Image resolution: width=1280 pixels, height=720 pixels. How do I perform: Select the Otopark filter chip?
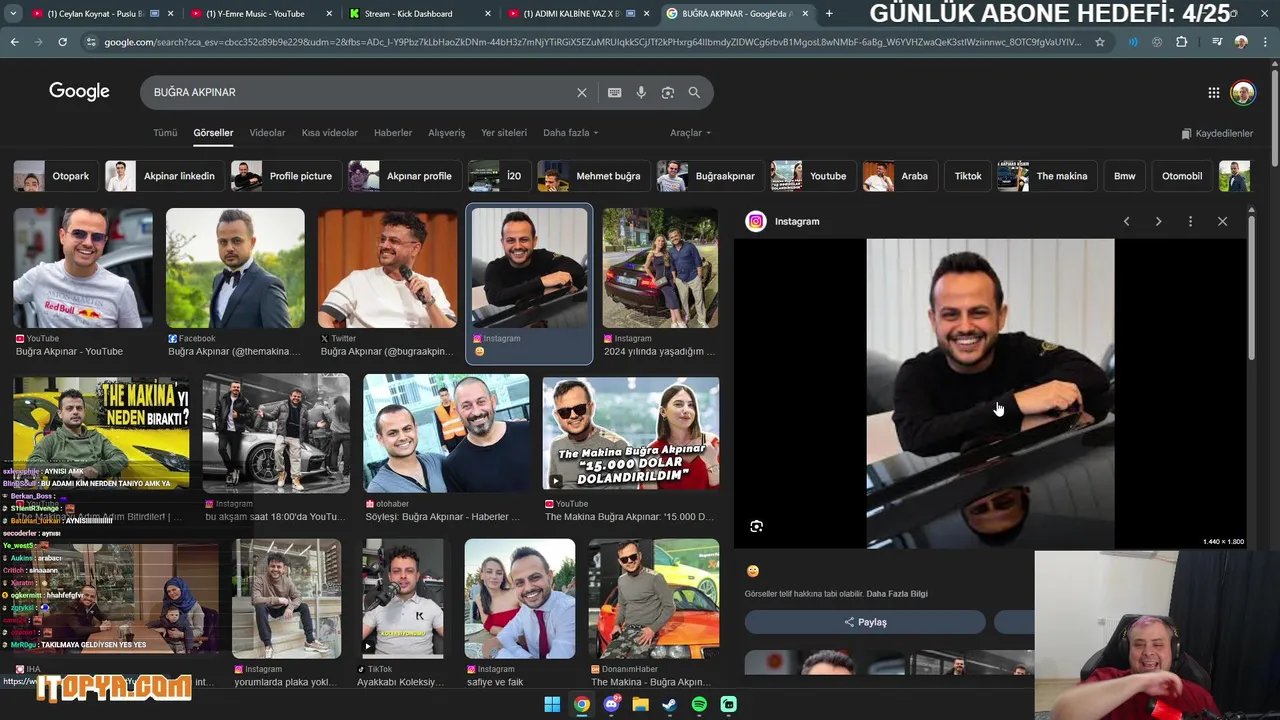point(57,176)
